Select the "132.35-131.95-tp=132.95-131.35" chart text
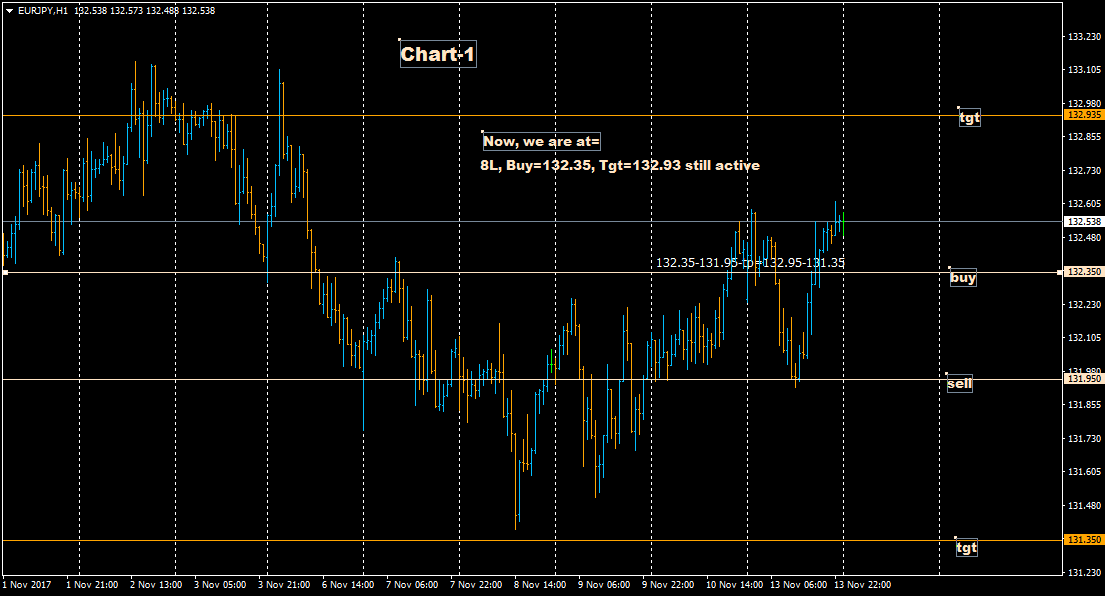 pyautogui.click(x=750, y=263)
